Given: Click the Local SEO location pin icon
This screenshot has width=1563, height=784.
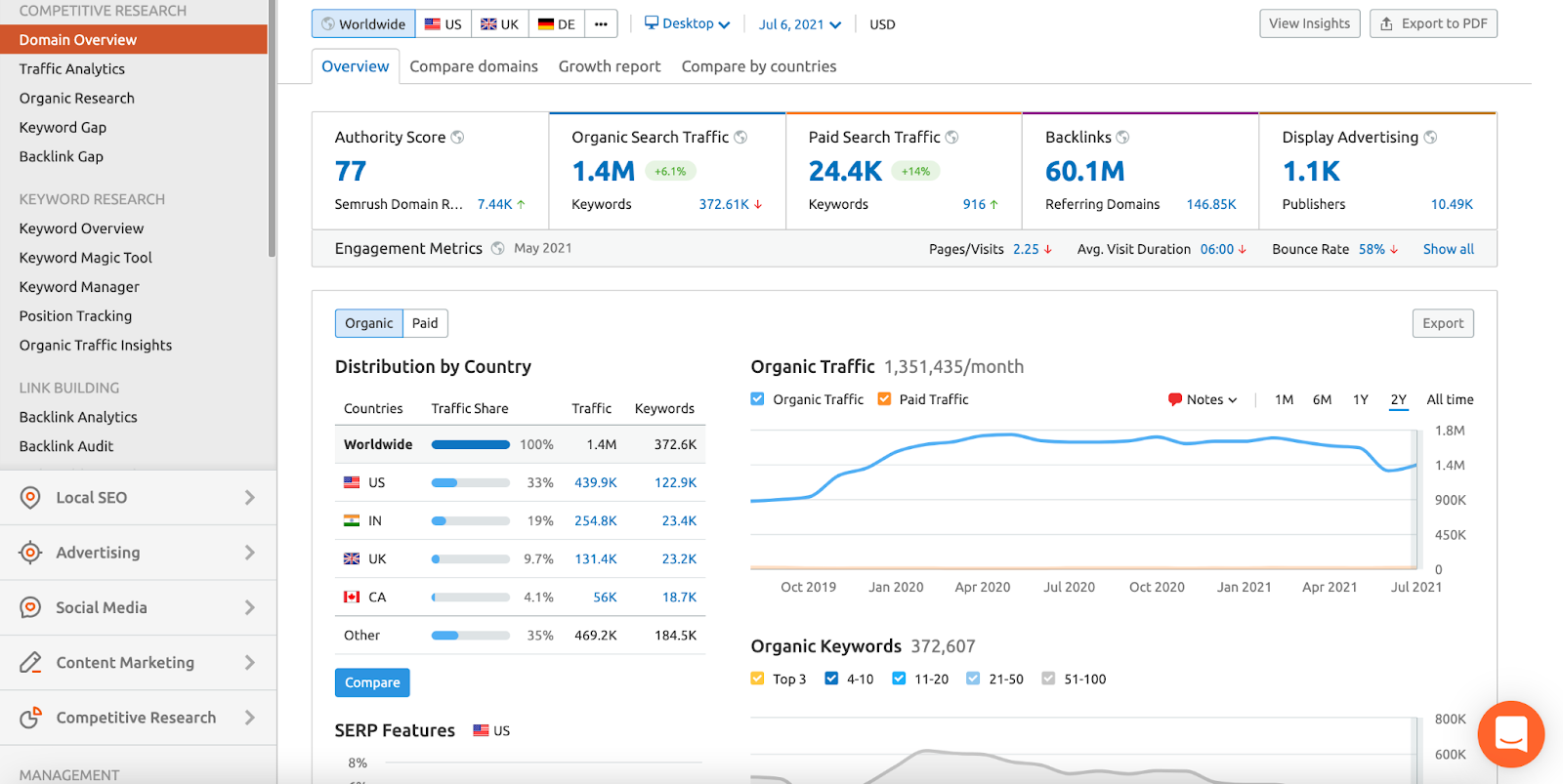Looking at the screenshot, I should [x=30, y=497].
